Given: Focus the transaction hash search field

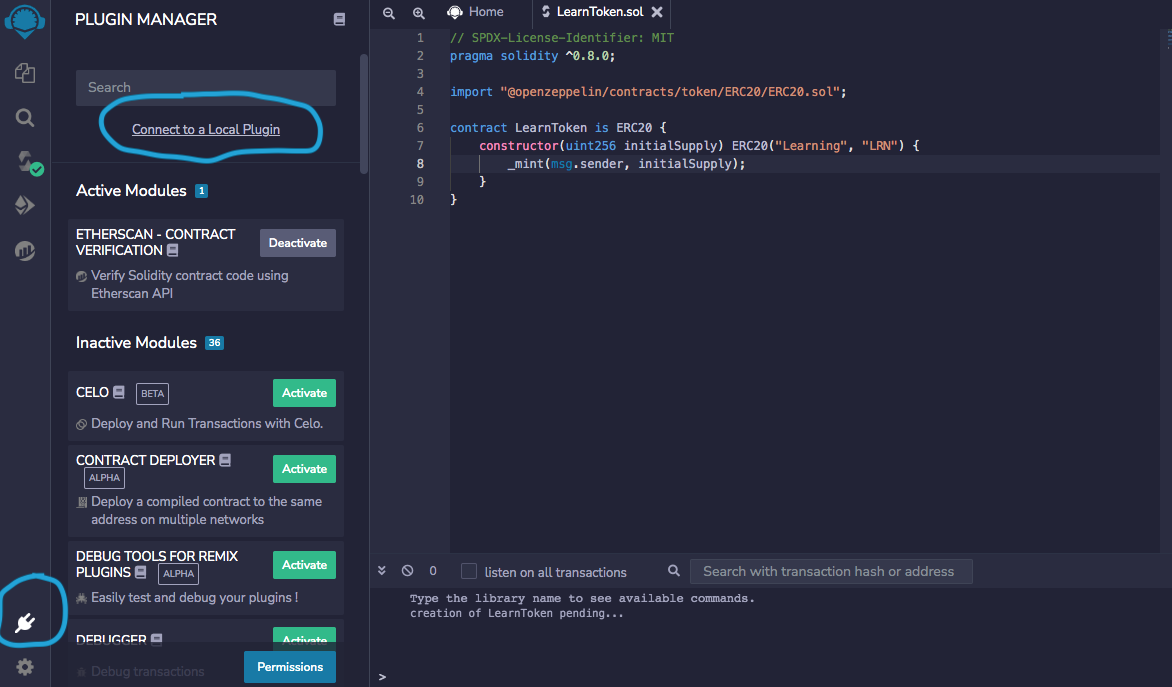Looking at the screenshot, I should pyautogui.click(x=830, y=571).
